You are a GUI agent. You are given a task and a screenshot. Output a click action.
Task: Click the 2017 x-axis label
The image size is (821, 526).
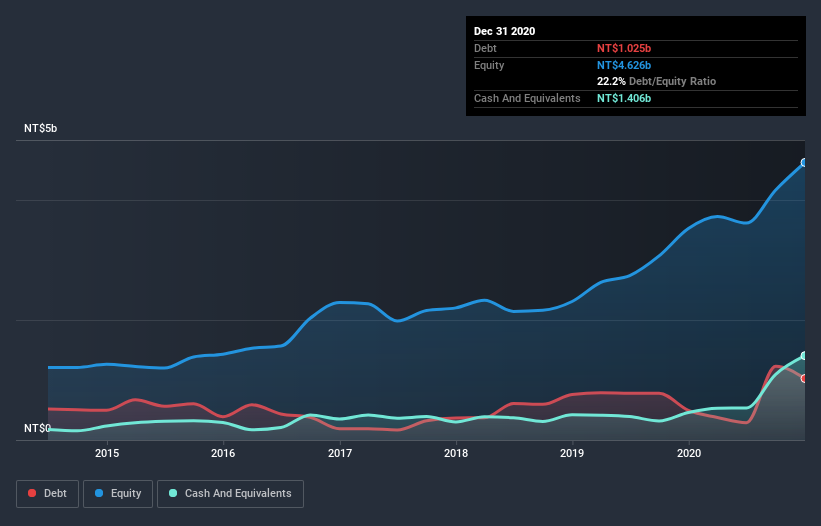point(340,453)
